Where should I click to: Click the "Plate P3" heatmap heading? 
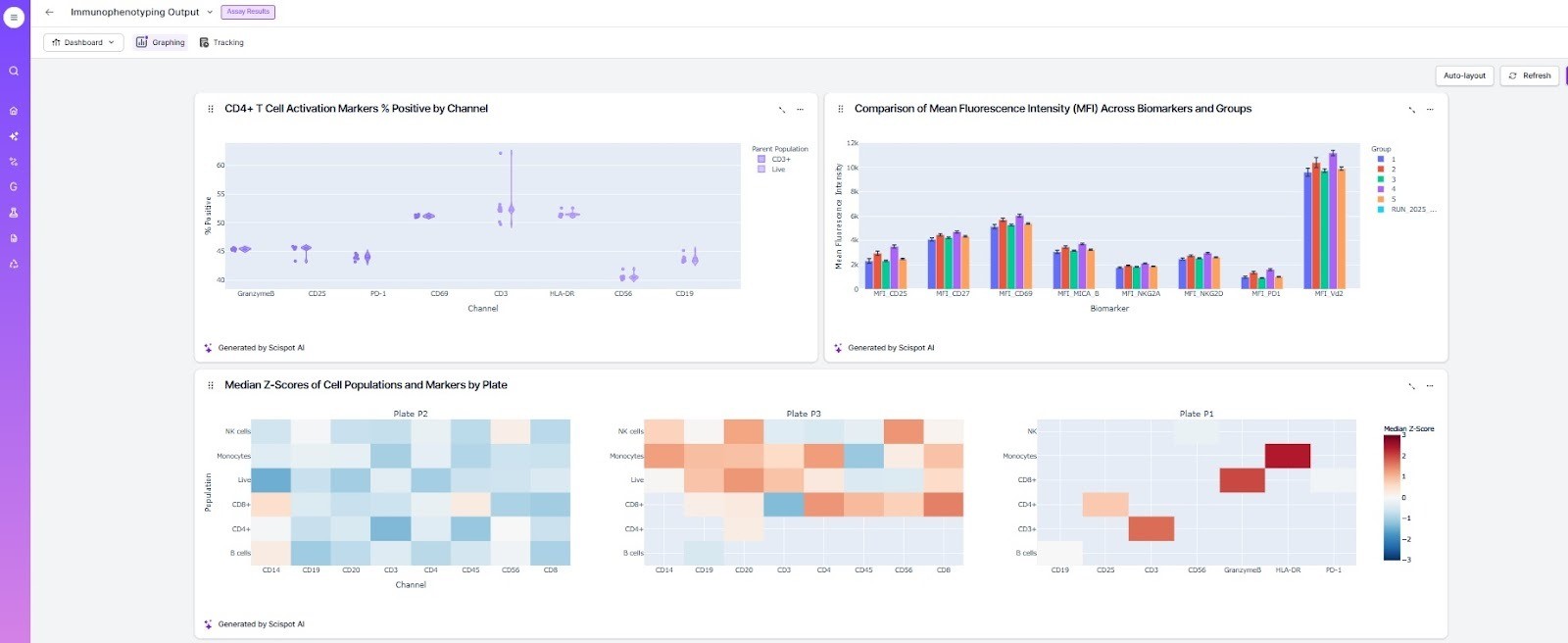[804, 414]
